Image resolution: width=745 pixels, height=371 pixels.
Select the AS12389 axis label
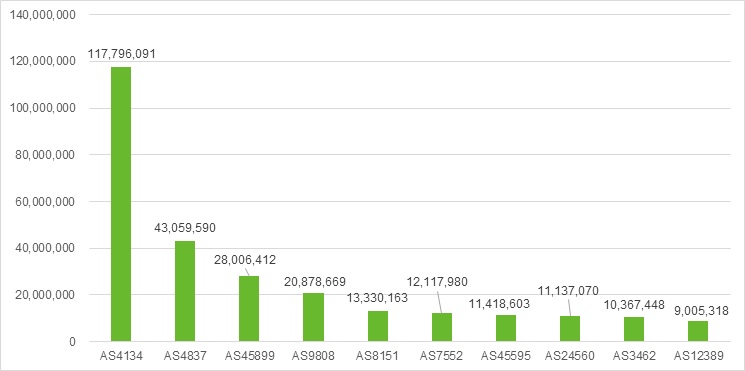(x=698, y=355)
